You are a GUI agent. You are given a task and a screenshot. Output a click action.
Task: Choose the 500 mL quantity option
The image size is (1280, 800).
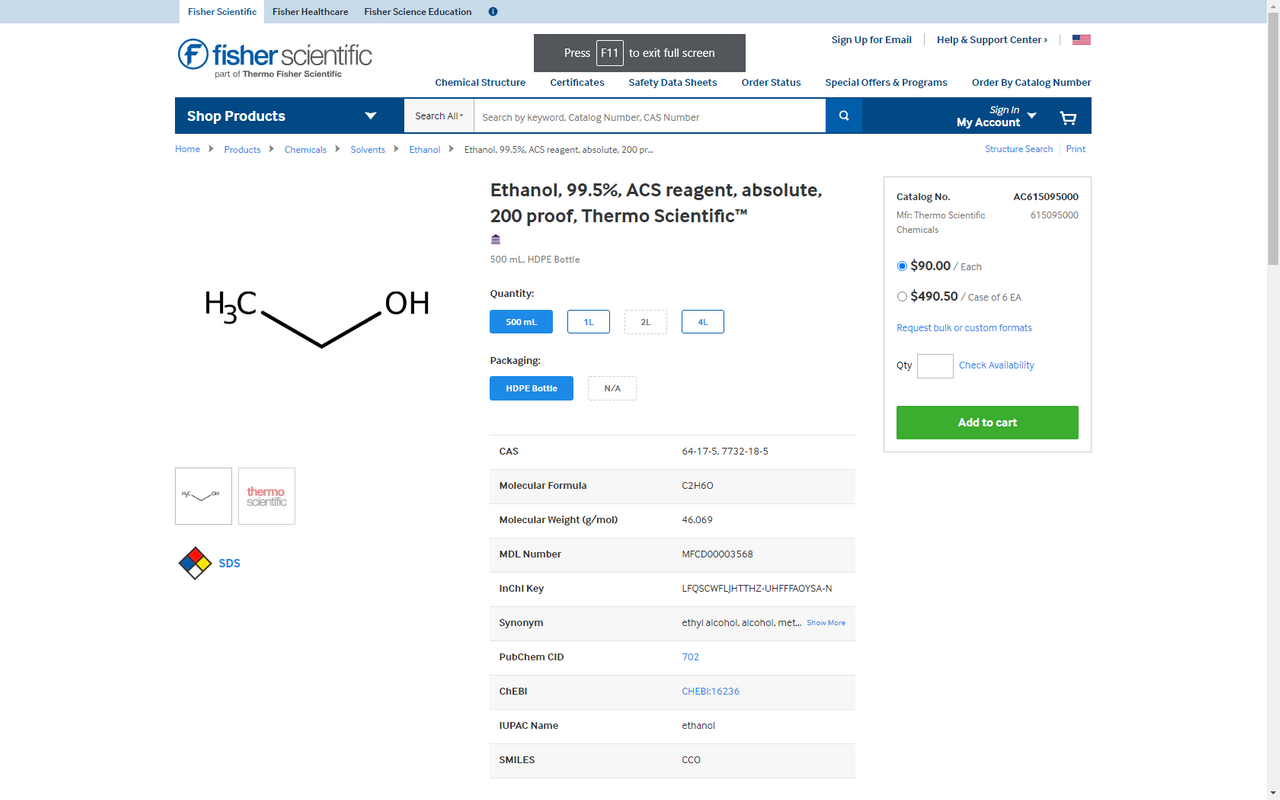click(x=521, y=322)
